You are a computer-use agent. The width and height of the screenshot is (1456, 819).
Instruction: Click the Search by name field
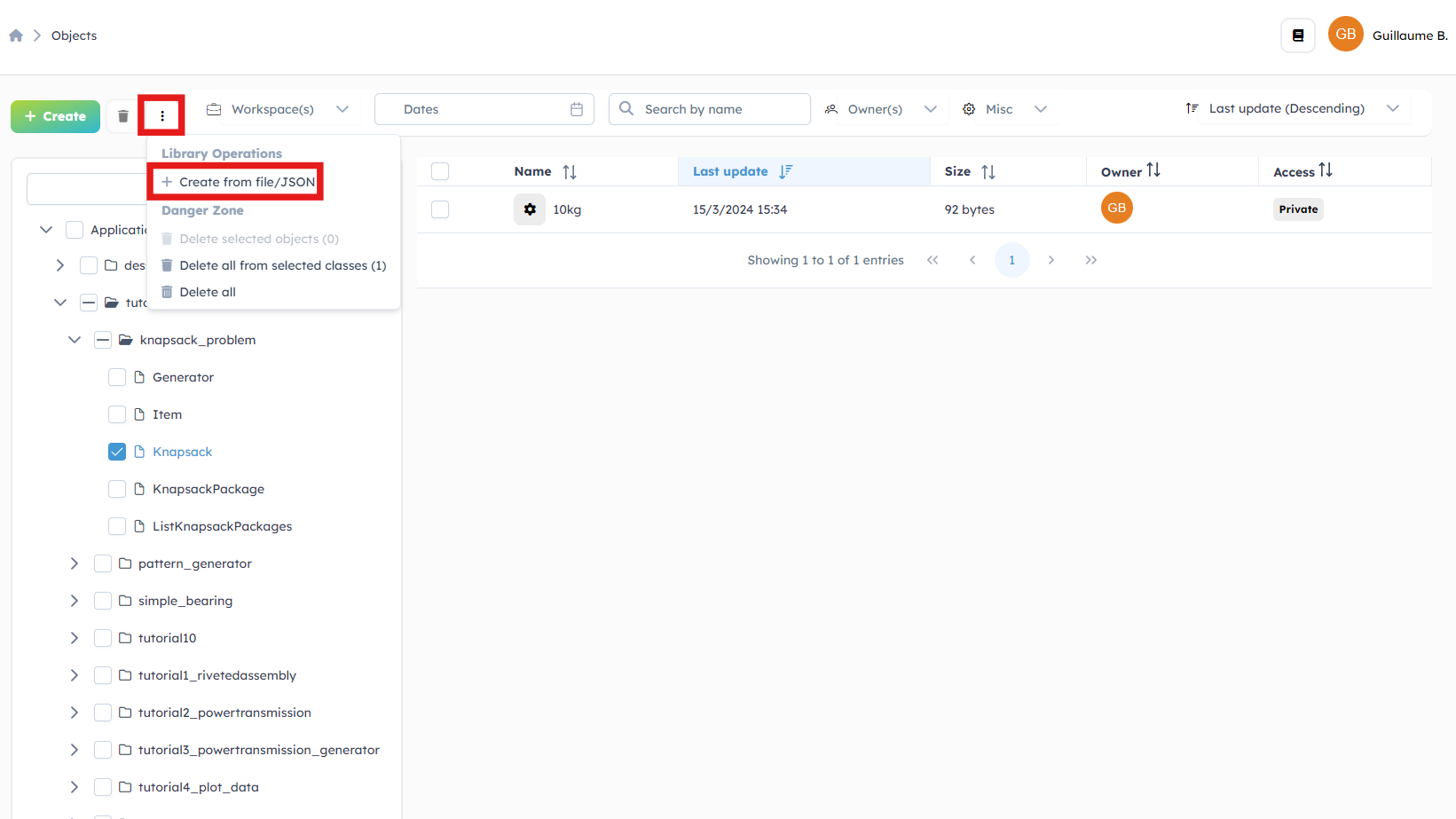(x=719, y=109)
